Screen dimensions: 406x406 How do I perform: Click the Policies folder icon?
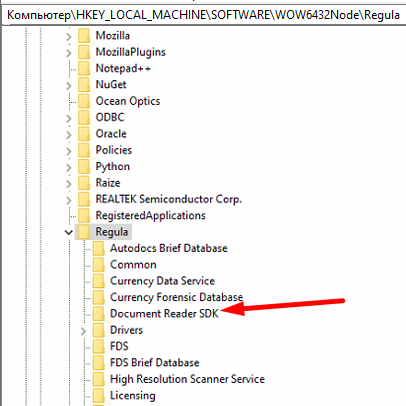(84, 150)
